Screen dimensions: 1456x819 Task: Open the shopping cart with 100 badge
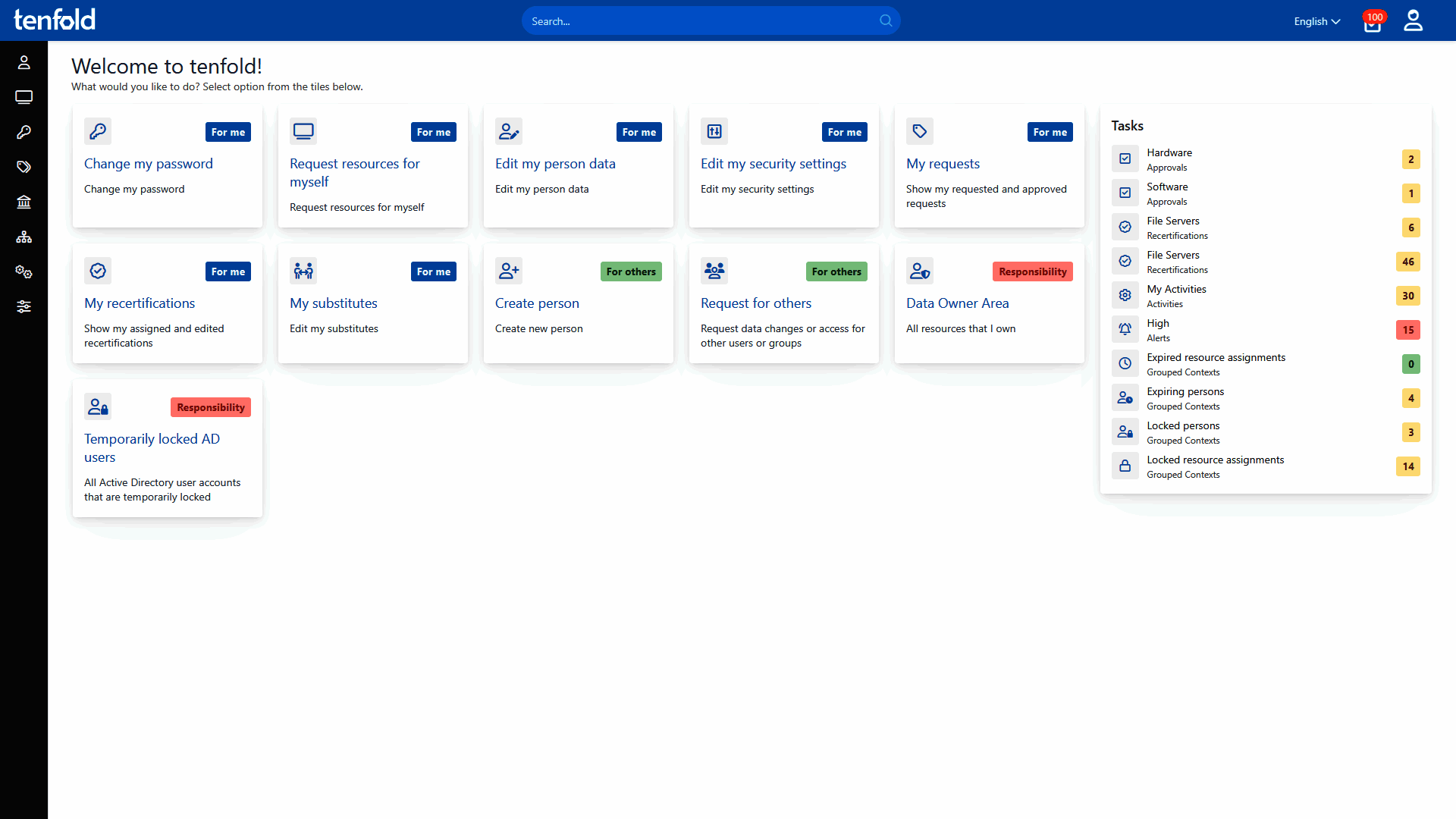coord(1373,23)
